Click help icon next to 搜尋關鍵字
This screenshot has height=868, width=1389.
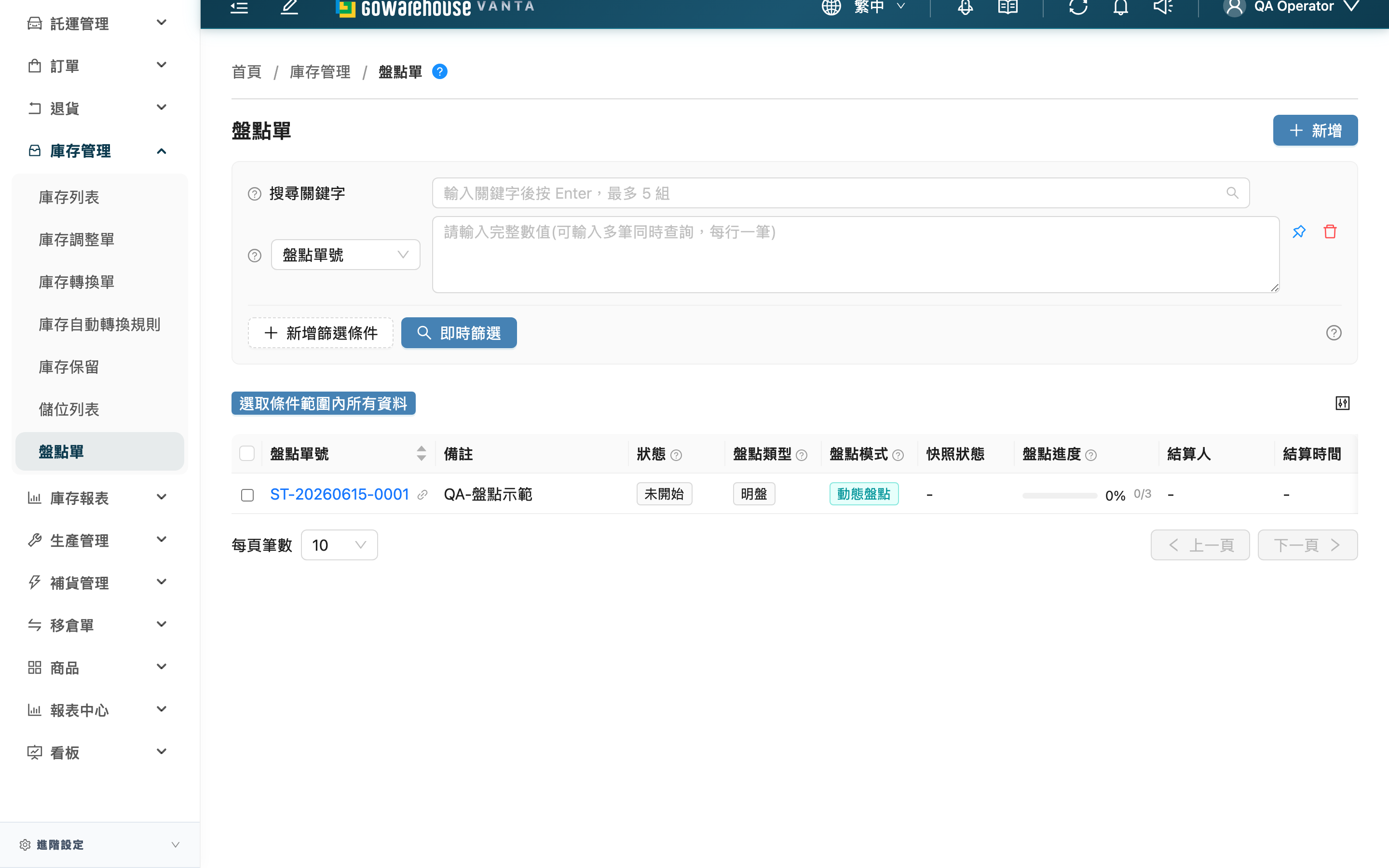coord(254,194)
